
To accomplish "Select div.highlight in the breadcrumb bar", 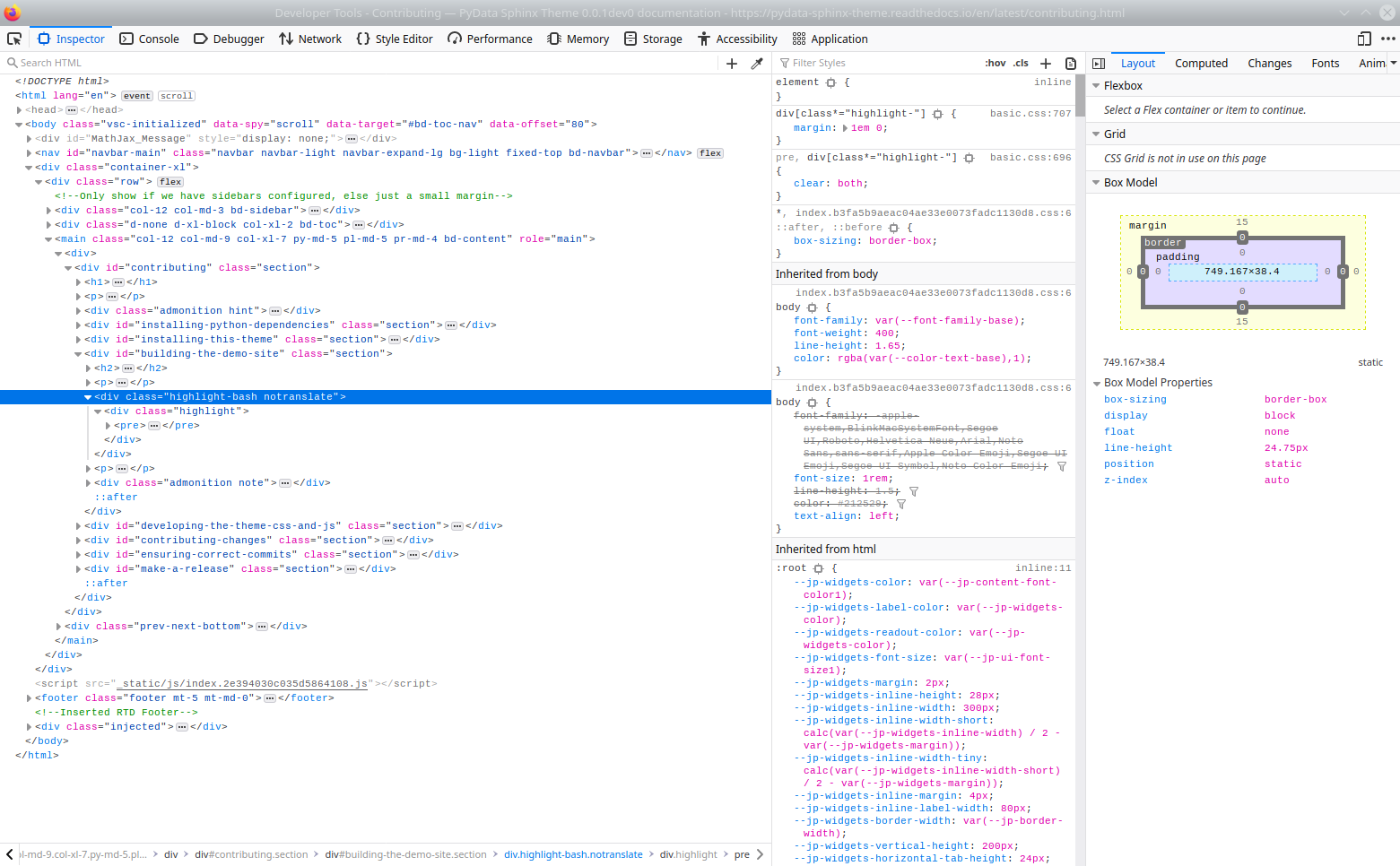I will 688,854.
